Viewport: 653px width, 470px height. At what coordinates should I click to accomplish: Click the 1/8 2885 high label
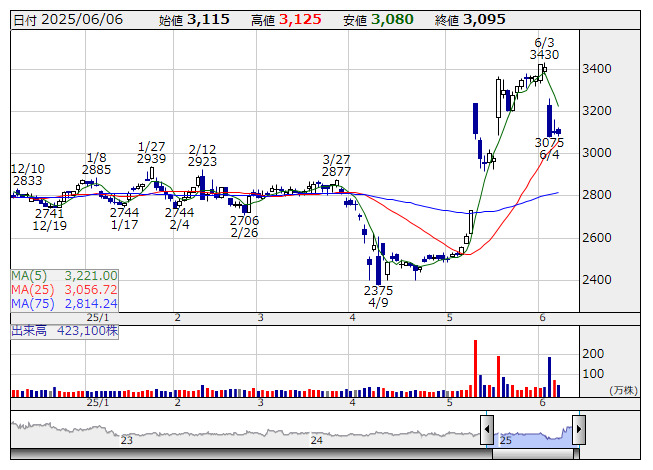(x=97, y=164)
